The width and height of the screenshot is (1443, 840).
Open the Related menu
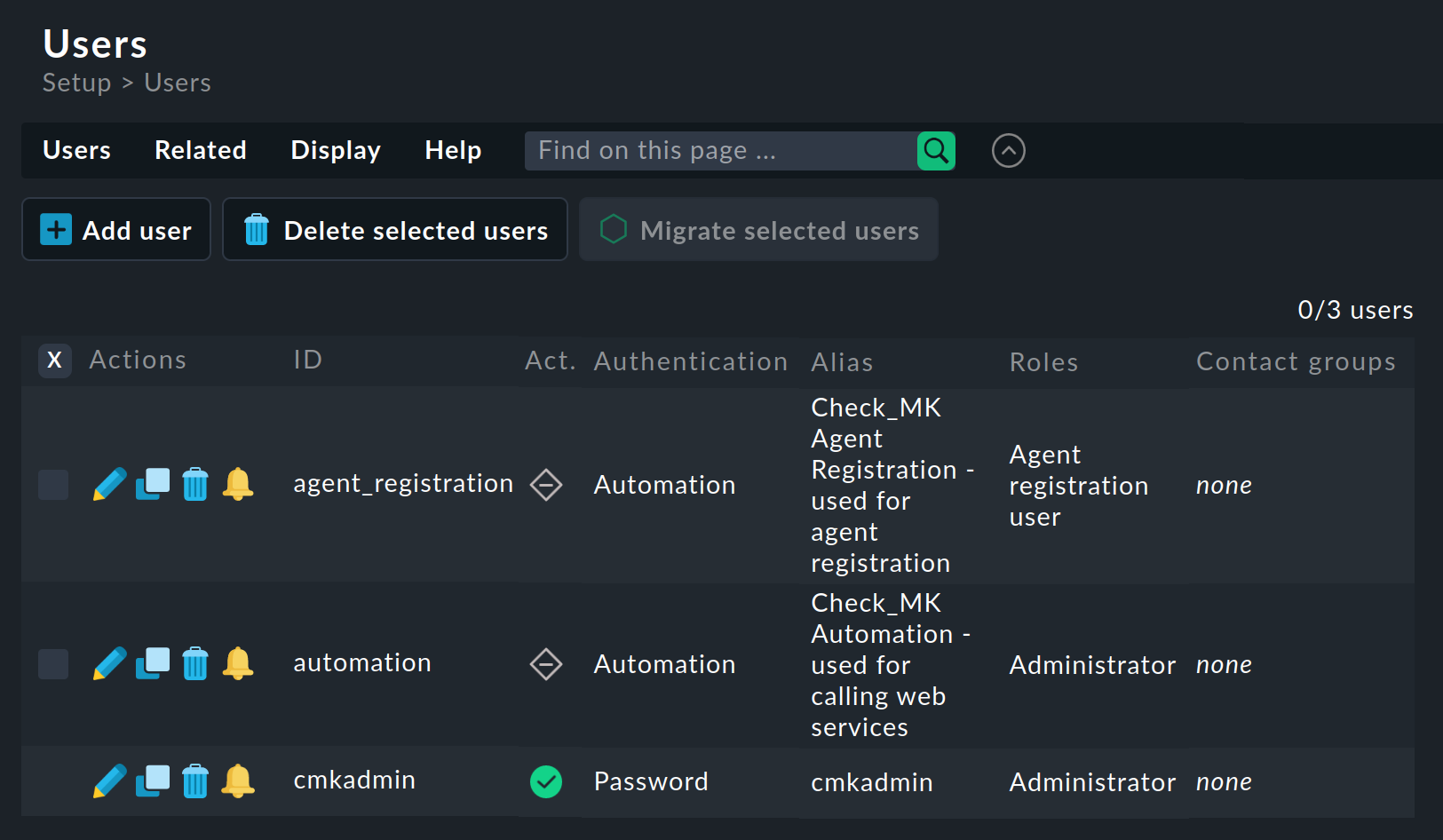click(201, 150)
